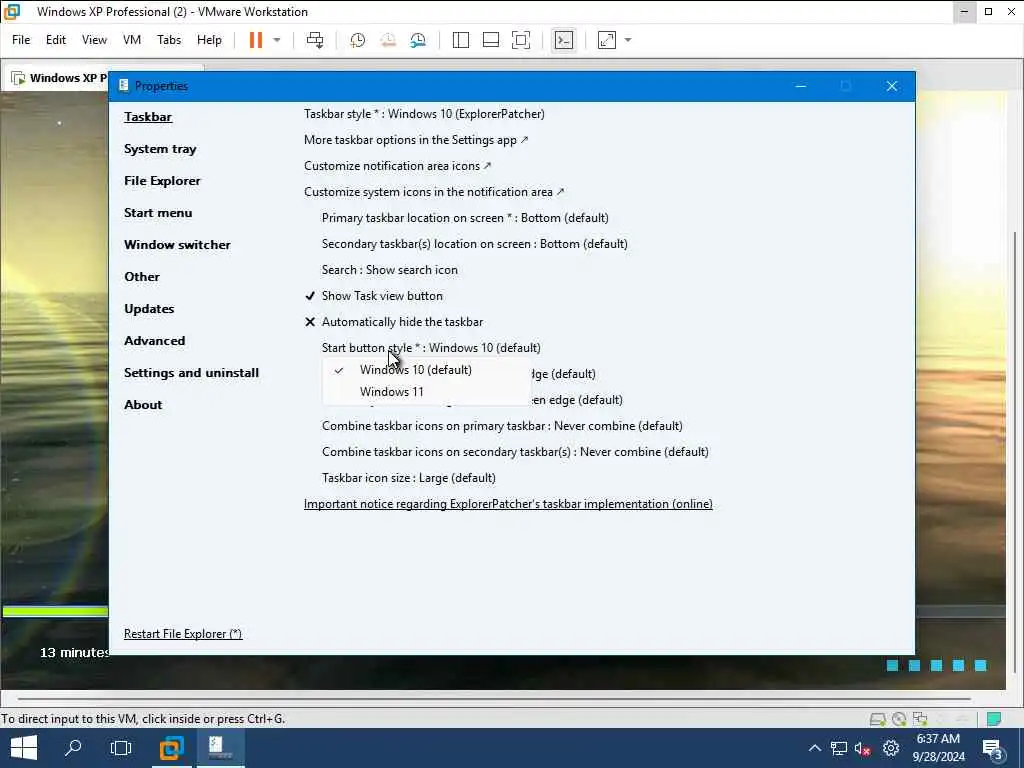Click the stretch guest display icon
Image resolution: width=1024 pixels, height=768 pixels.
(x=607, y=40)
